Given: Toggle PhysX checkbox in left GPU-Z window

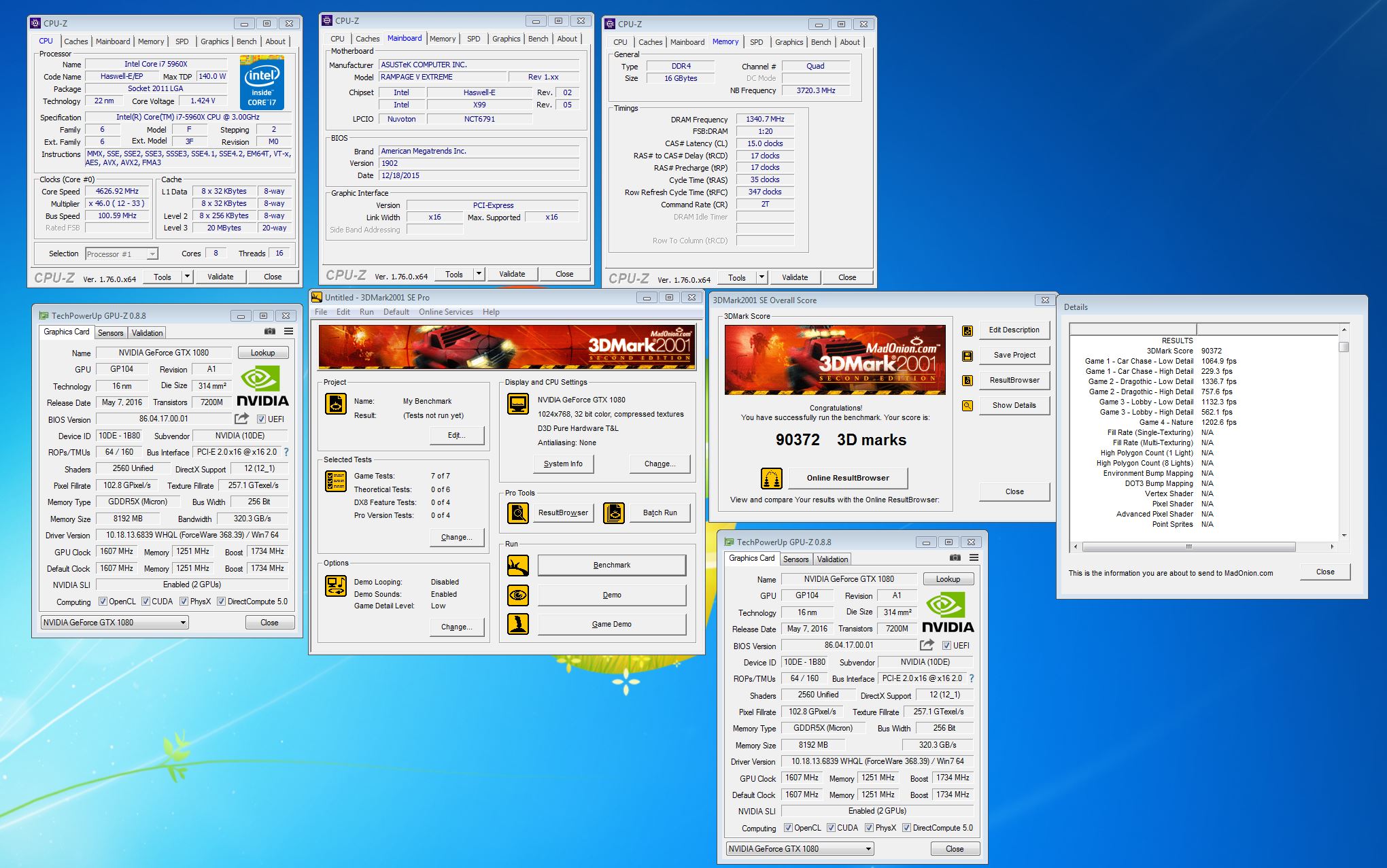Looking at the screenshot, I should (x=184, y=602).
